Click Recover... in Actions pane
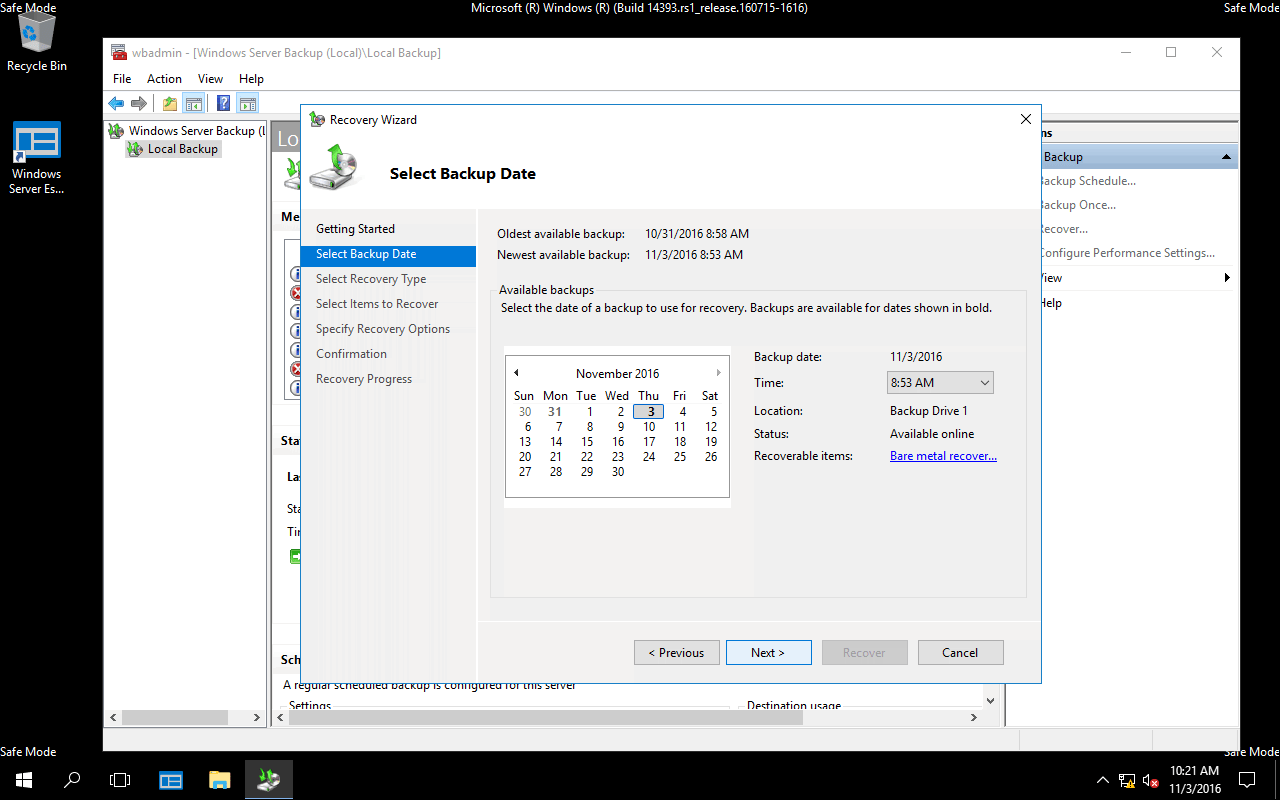 pyautogui.click(x=1064, y=229)
